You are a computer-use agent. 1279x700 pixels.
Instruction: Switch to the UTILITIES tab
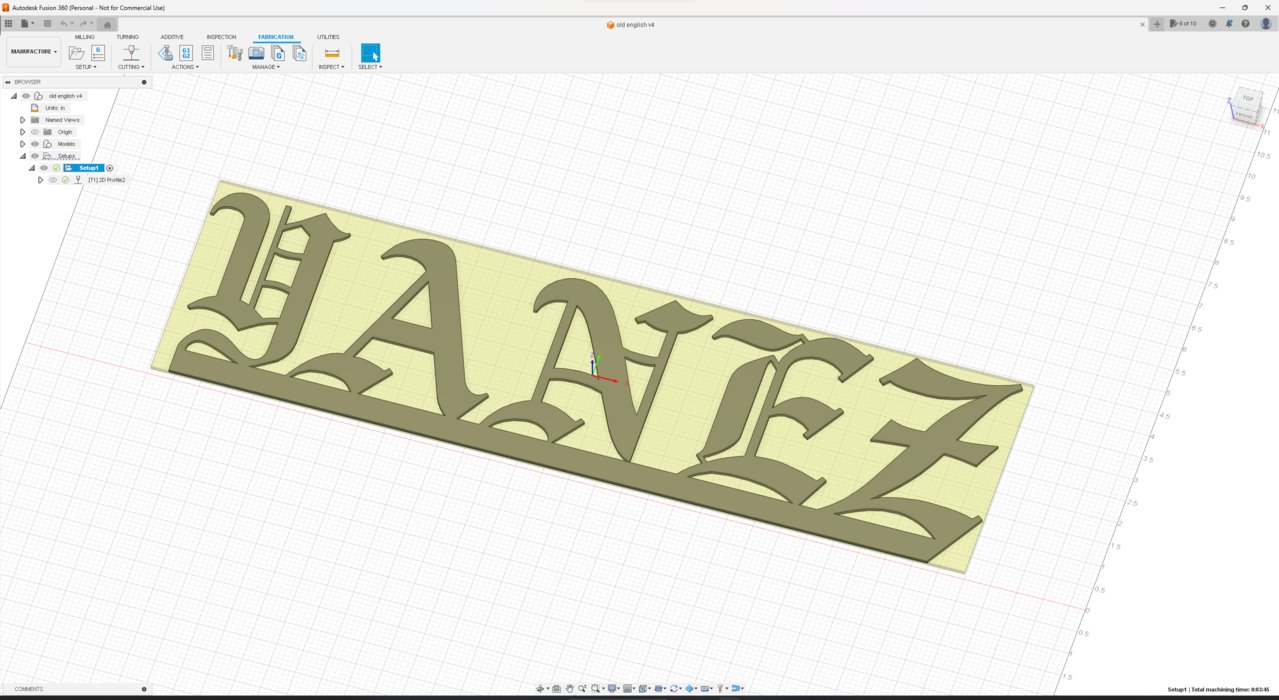tap(328, 37)
